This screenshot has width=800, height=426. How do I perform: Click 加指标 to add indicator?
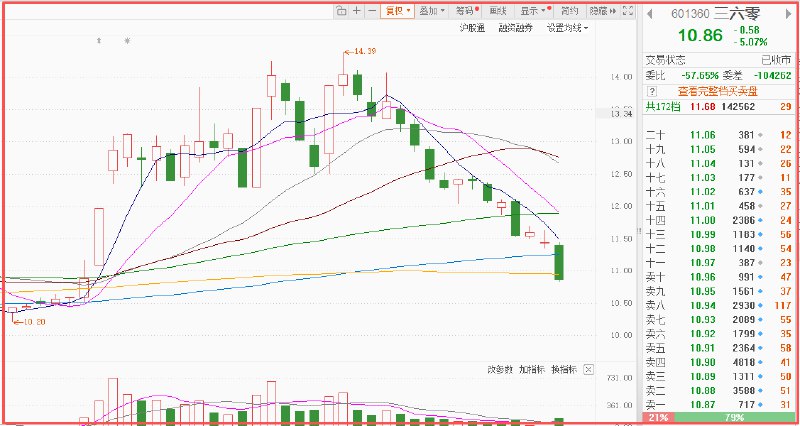(532, 369)
